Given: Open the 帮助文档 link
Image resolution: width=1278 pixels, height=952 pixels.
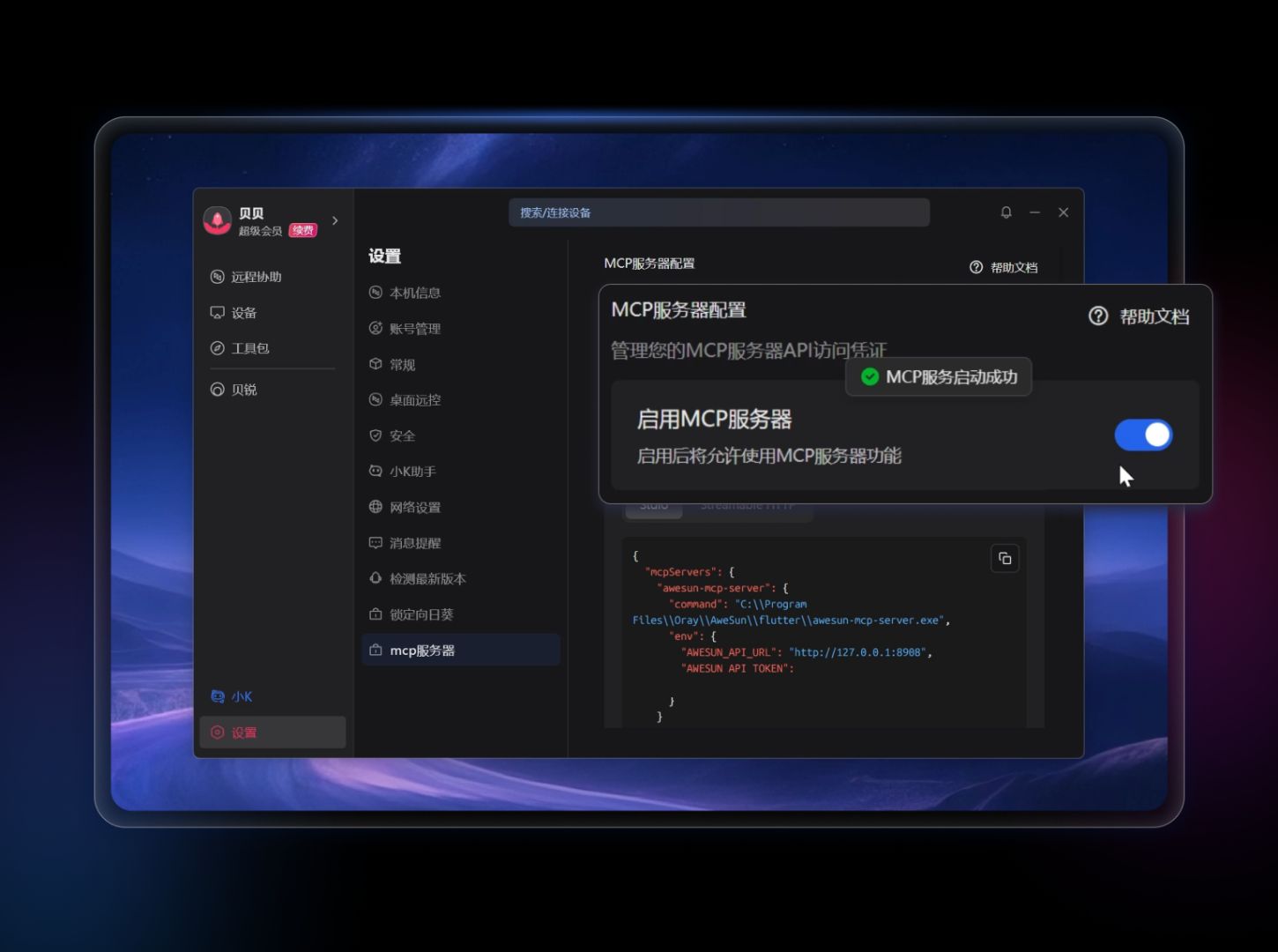Looking at the screenshot, I should coord(1141,316).
